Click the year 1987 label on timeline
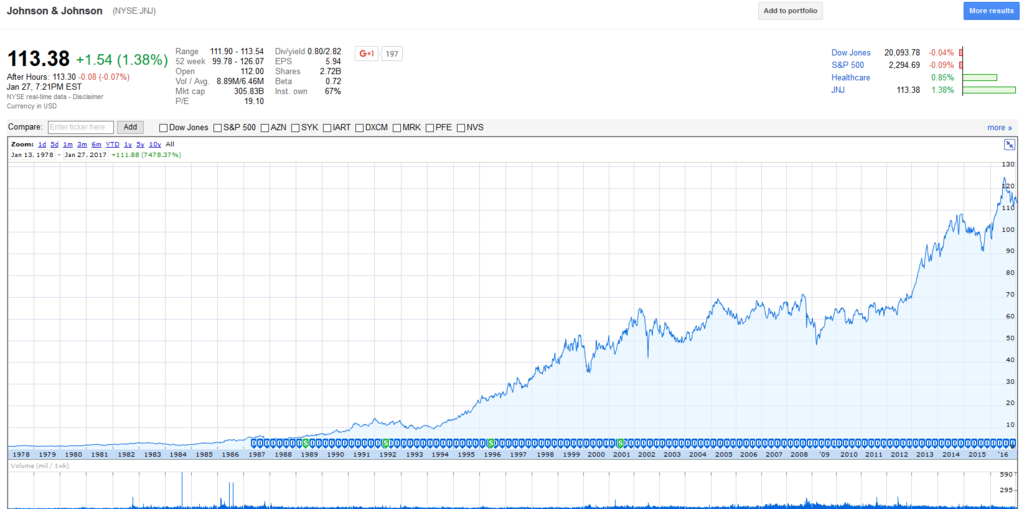1024x509 pixels. (x=256, y=454)
